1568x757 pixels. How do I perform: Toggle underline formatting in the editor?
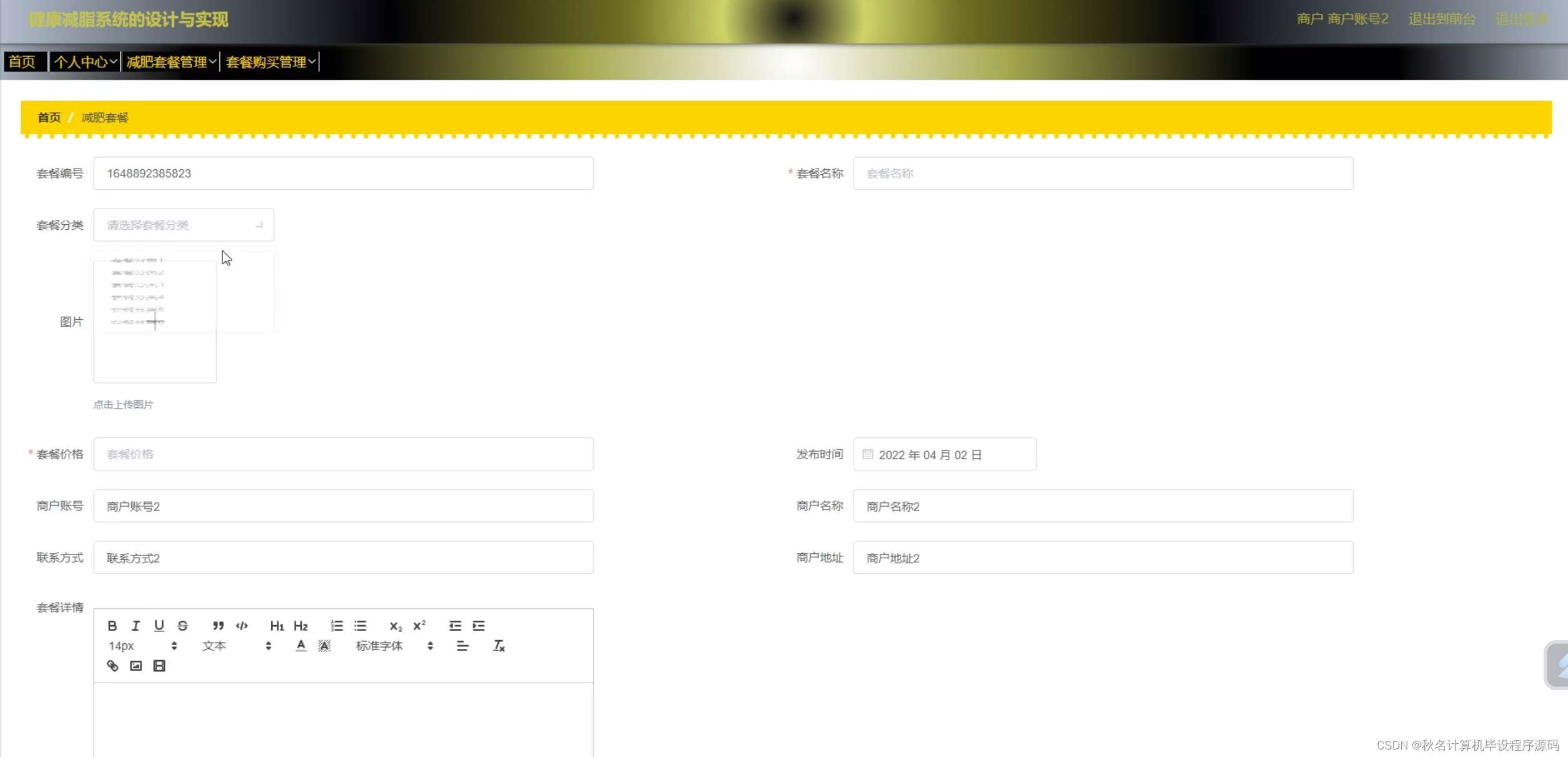(159, 625)
